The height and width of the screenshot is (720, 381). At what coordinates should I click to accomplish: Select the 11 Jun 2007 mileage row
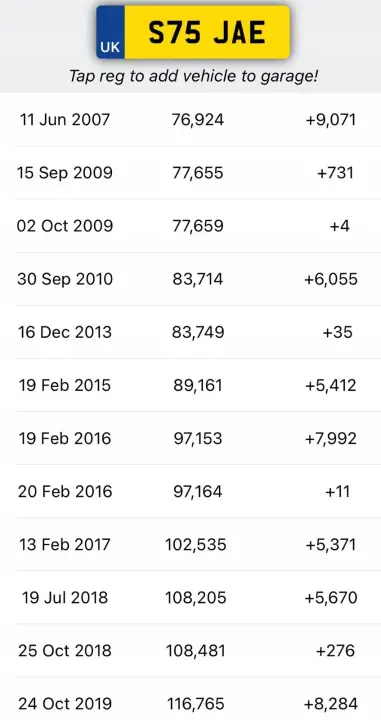click(190, 120)
